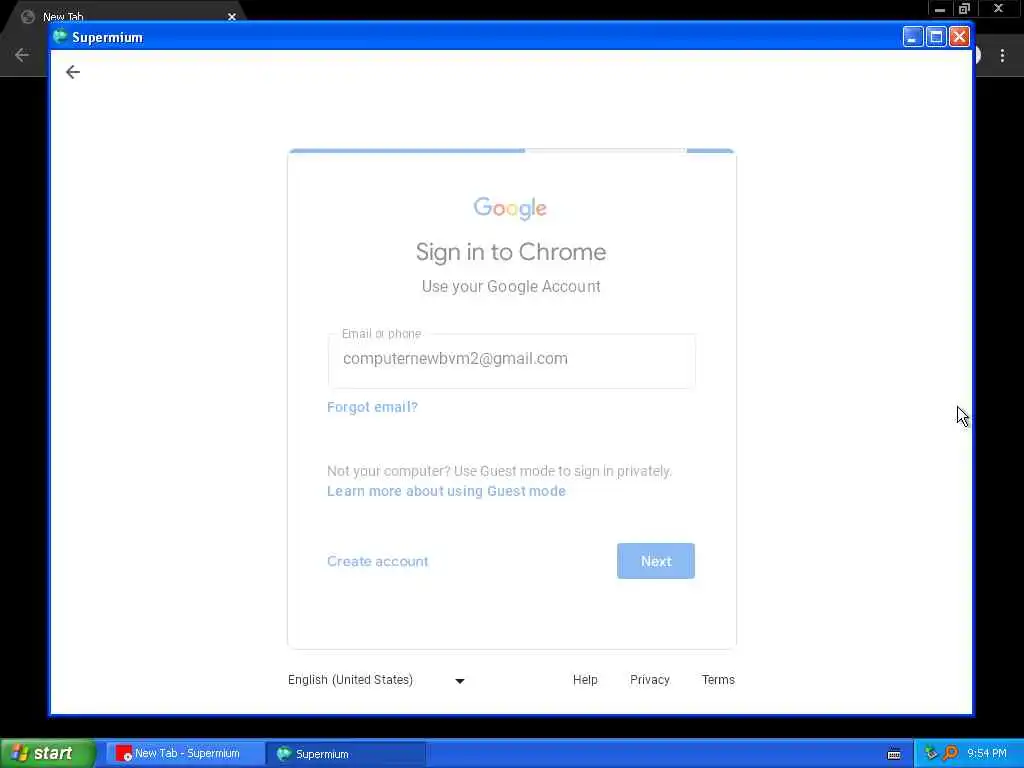This screenshot has width=1024, height=768.
Task: Click the Next button
Action: (x=656, y=561)
